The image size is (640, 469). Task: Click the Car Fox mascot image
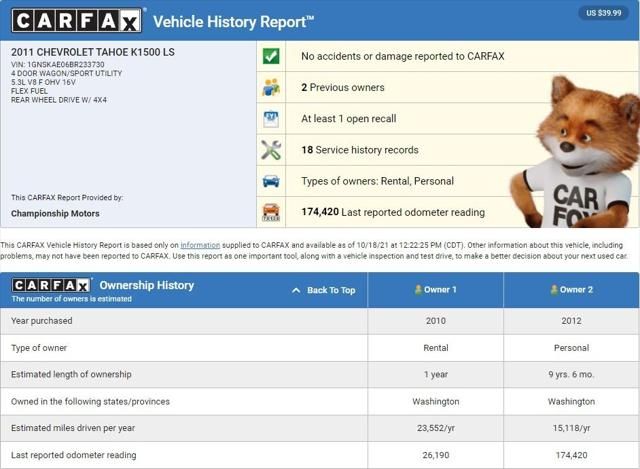point(574,151)
